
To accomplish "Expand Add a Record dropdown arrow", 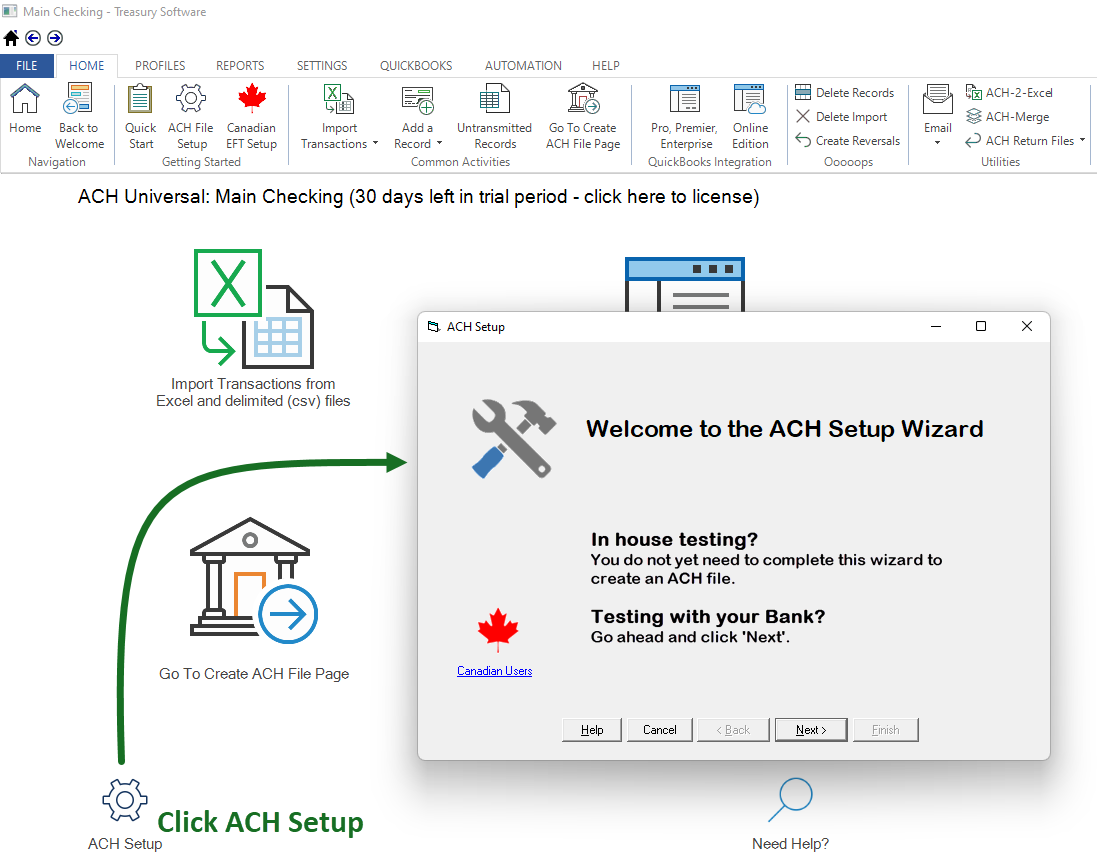I will (x=439, y=143).
